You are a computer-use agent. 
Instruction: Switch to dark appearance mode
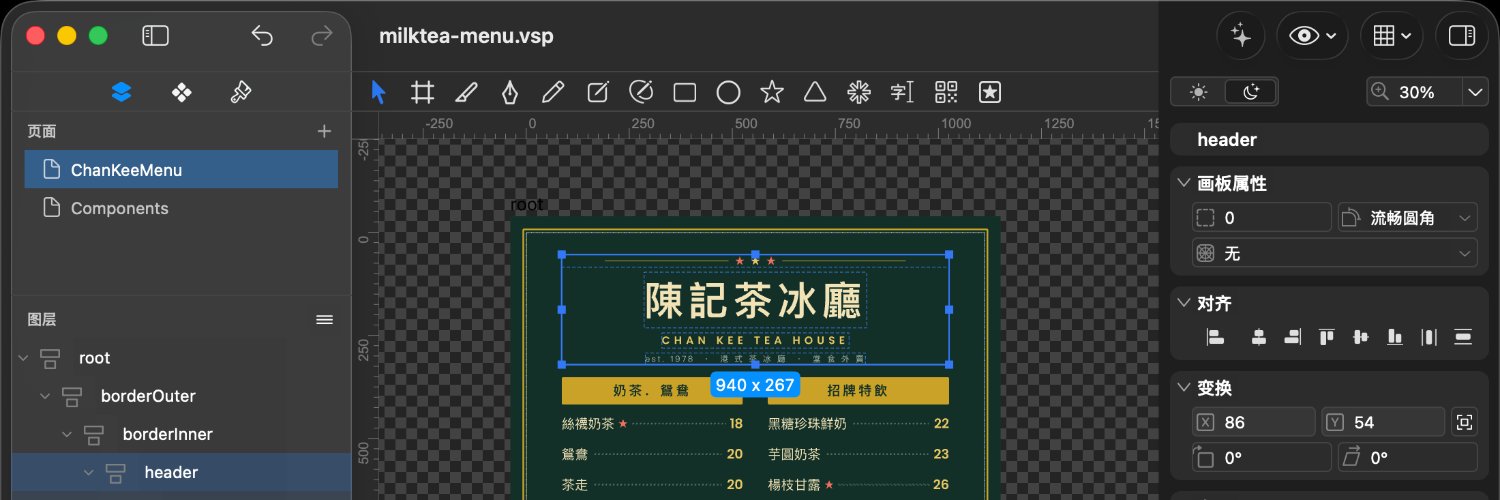point(1251,92)
